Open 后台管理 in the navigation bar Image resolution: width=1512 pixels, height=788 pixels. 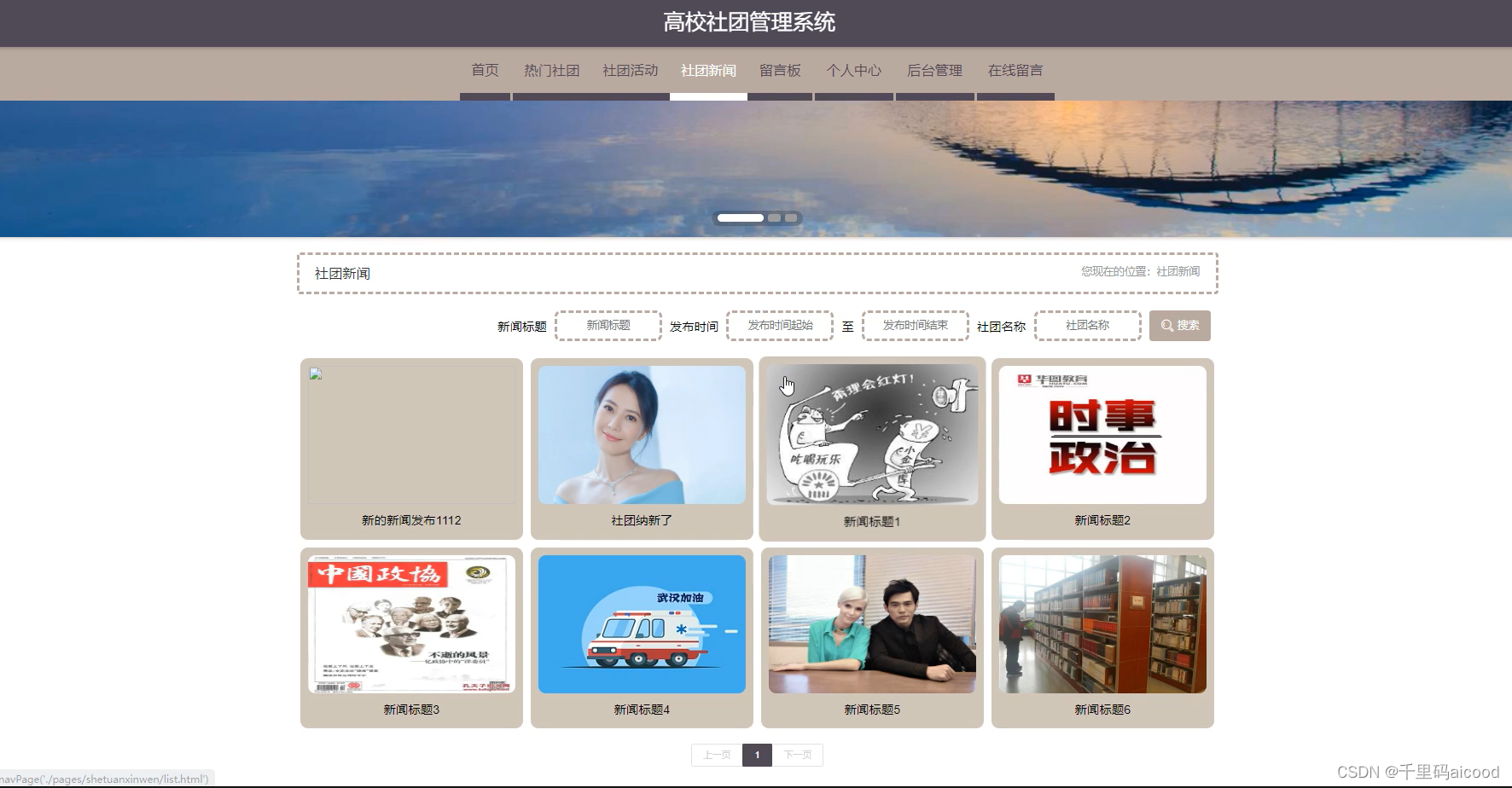coord(934,71)
